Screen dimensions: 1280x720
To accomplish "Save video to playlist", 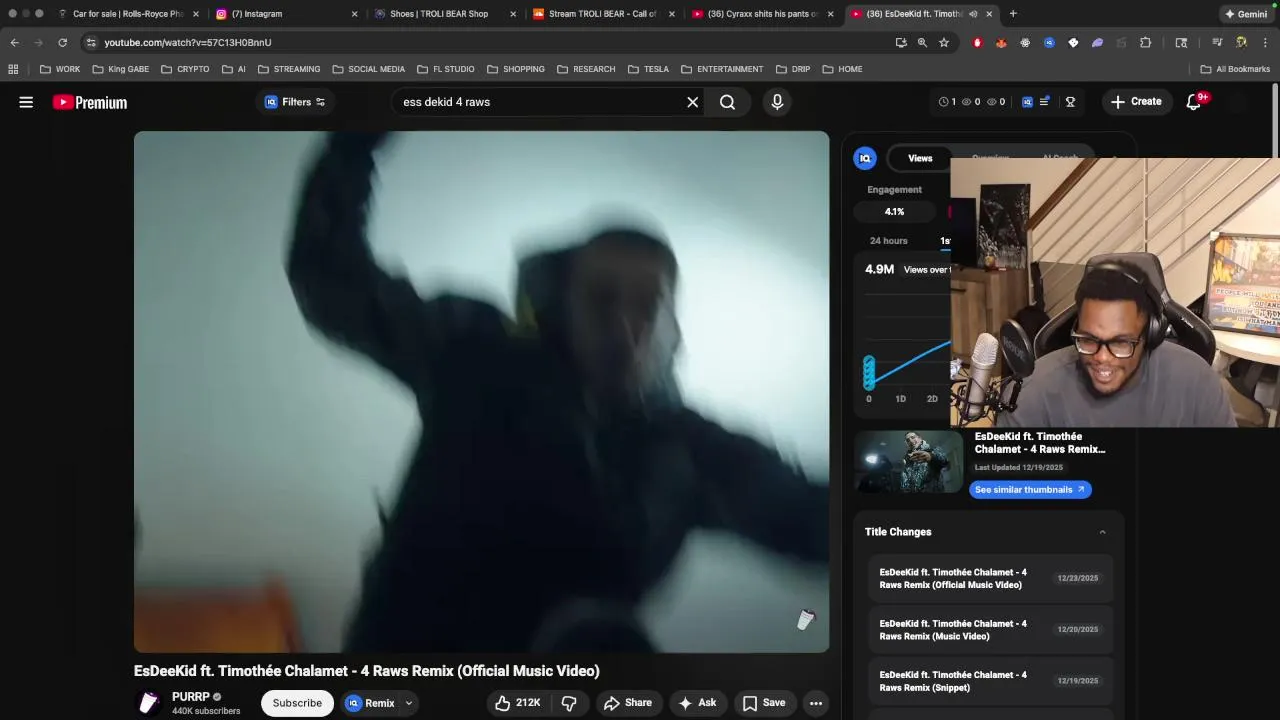I will click(763, 703).
